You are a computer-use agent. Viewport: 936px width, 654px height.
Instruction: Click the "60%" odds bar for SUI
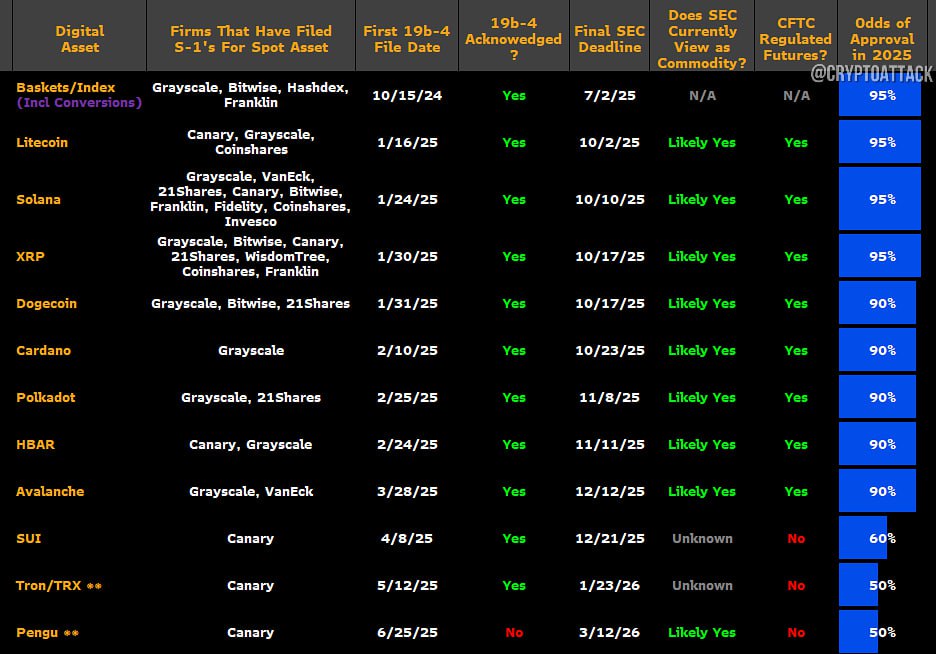tap(863, 538)
